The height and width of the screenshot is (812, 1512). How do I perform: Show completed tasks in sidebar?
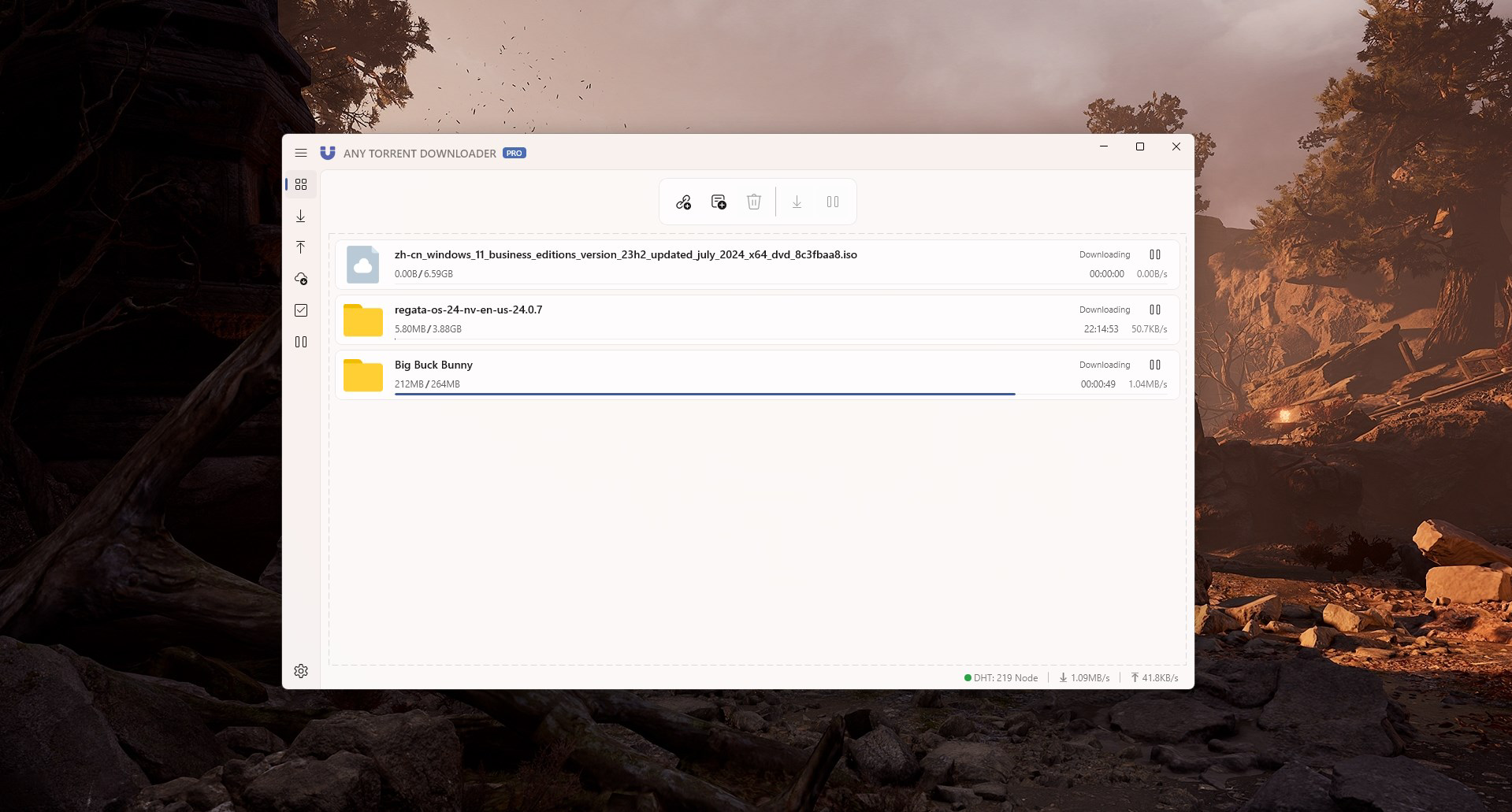pyautogui.click(x=300, y=310)
